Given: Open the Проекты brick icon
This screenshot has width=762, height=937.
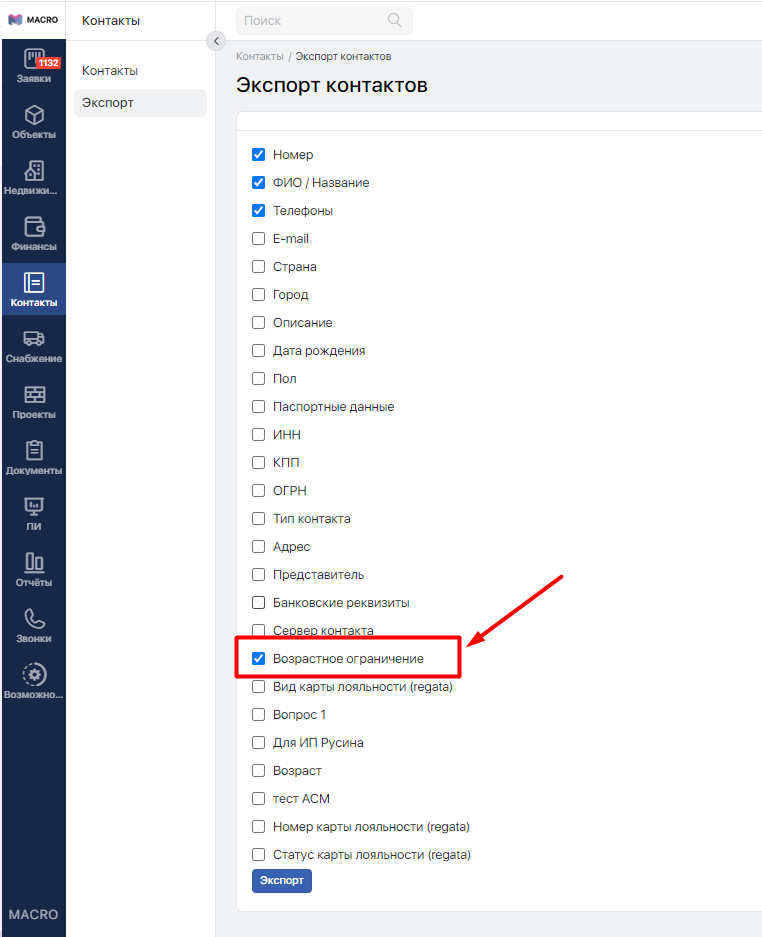Looking at the screenshot, I should point(34,395).
